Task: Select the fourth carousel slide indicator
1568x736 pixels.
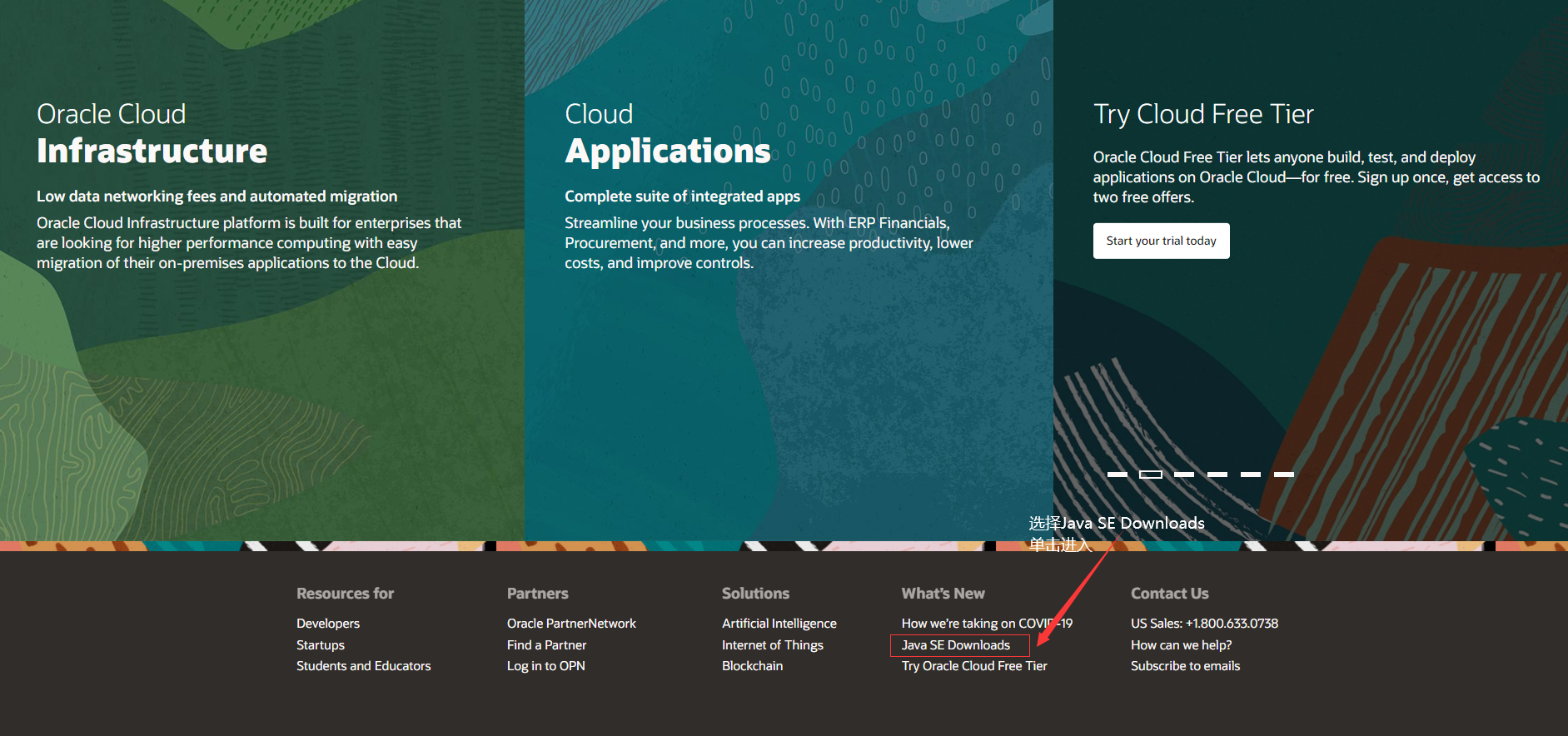Action: click(x=1217, y=475)
